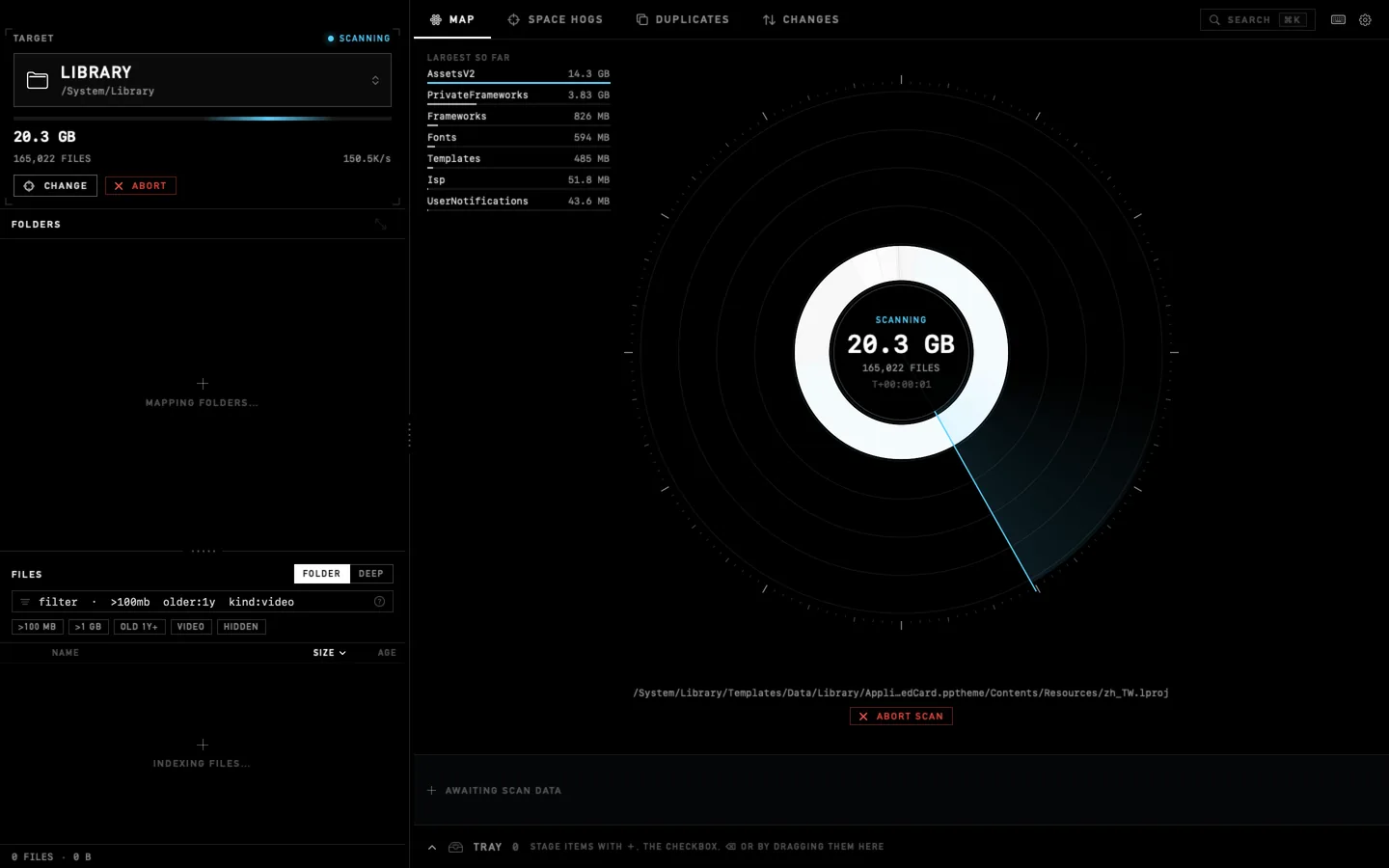1389x868 pixels.
Task: Click the ABORT button under the target
Action: [x=141, y=186]
